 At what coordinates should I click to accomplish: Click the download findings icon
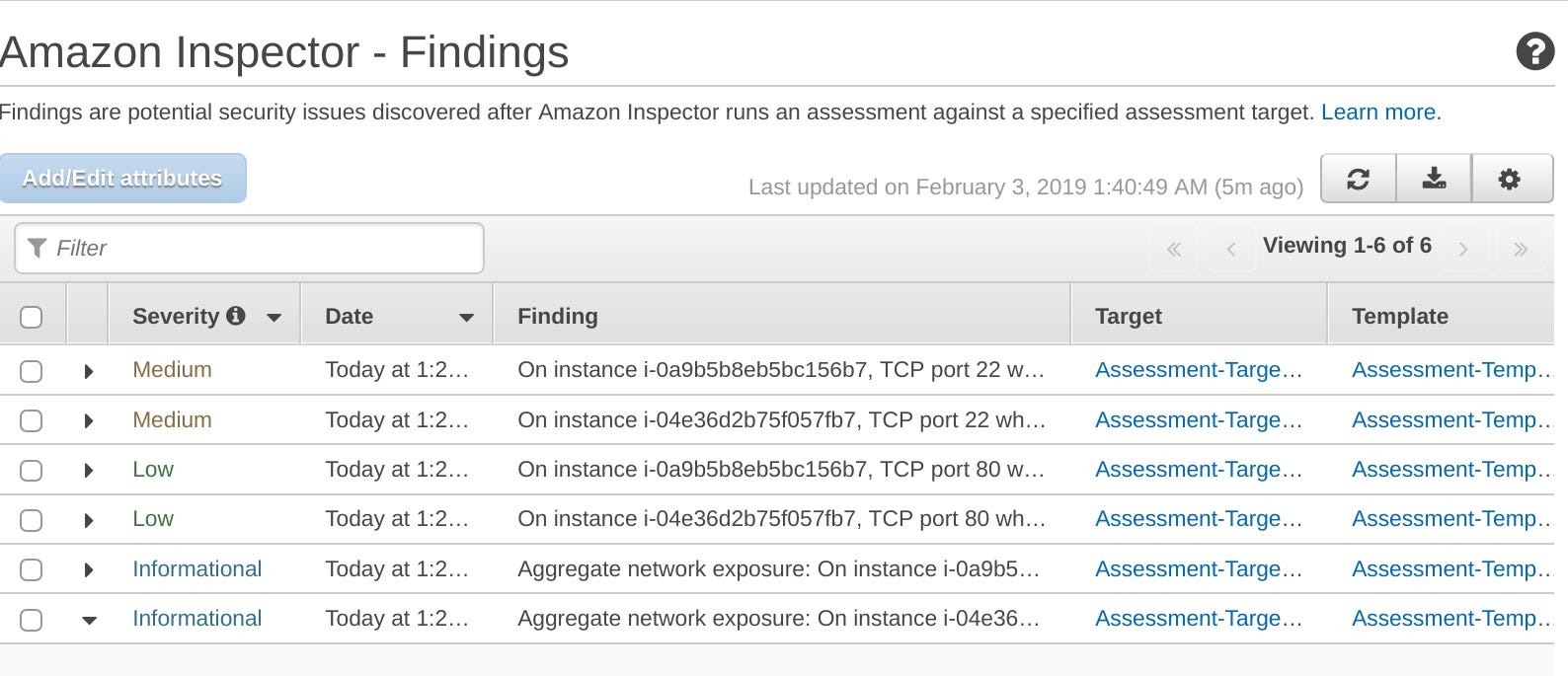click(x=1435, y=179)
